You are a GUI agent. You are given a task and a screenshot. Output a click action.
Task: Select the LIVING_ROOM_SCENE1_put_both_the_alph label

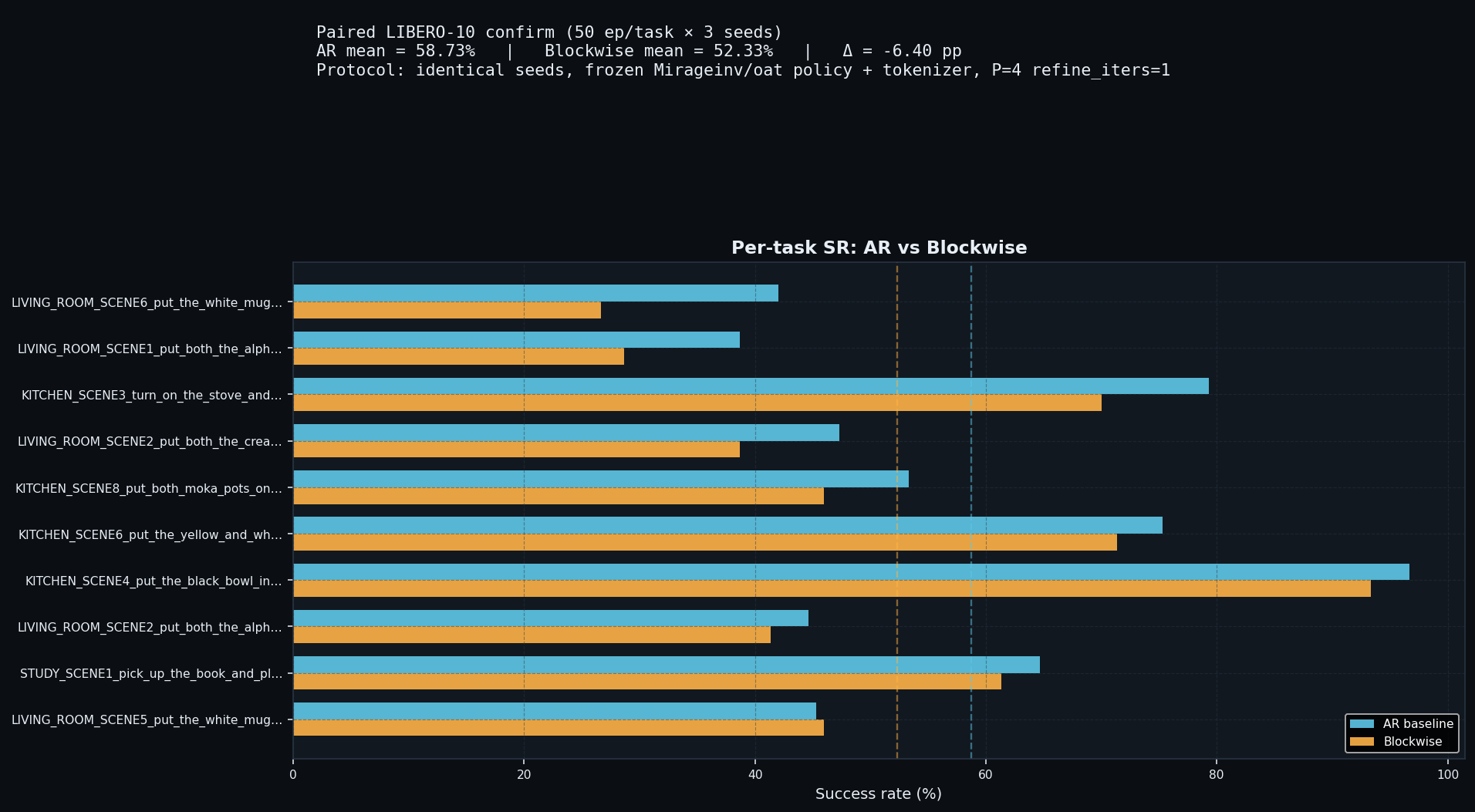pyautogui.click(x=150, y=349)
